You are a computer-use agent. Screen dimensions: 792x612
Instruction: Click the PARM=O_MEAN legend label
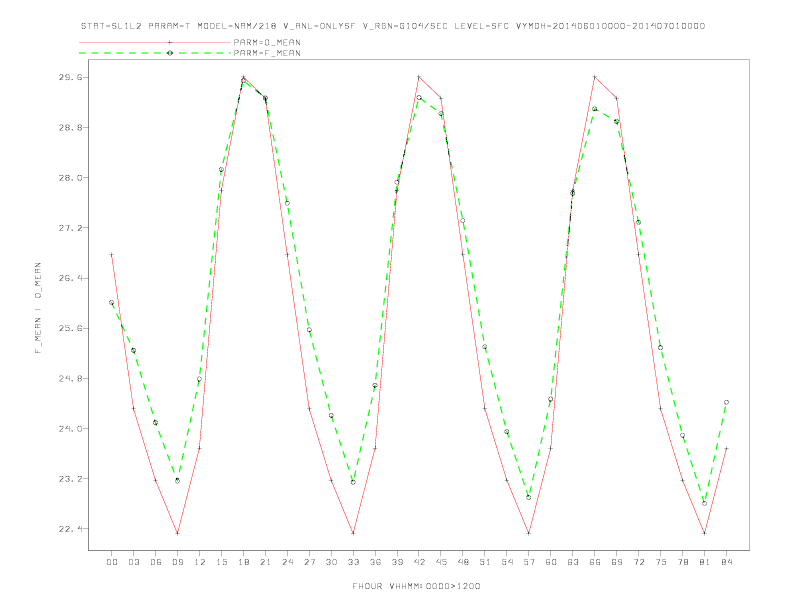[267, 42]
